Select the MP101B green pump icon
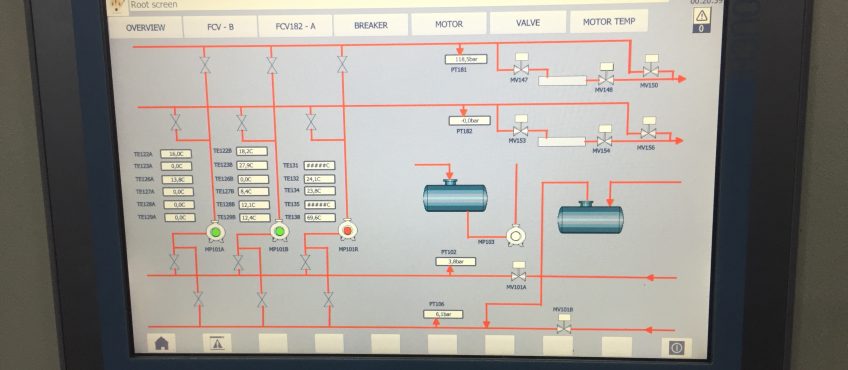The height and width of the screenshot is (370, 848). (280, 232)
